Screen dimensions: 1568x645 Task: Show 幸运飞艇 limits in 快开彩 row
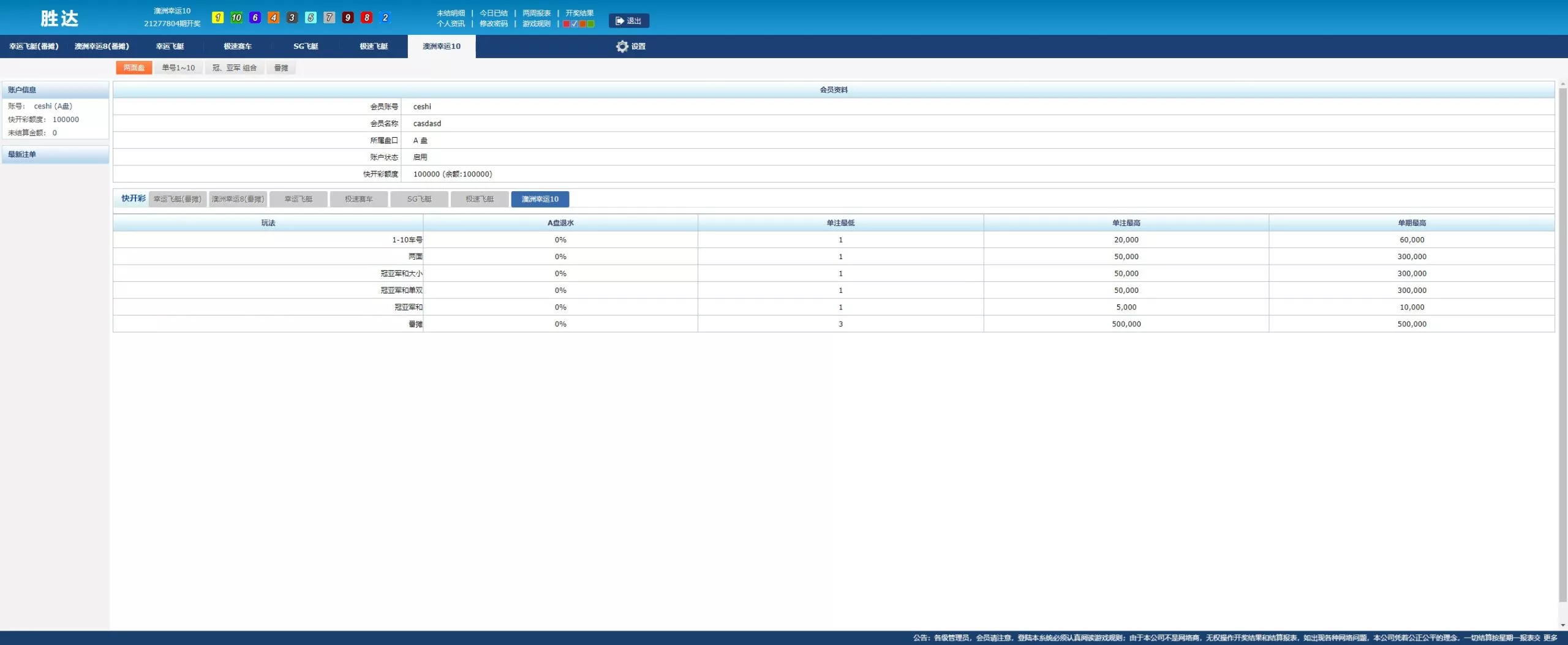click(x=298, y=199)
